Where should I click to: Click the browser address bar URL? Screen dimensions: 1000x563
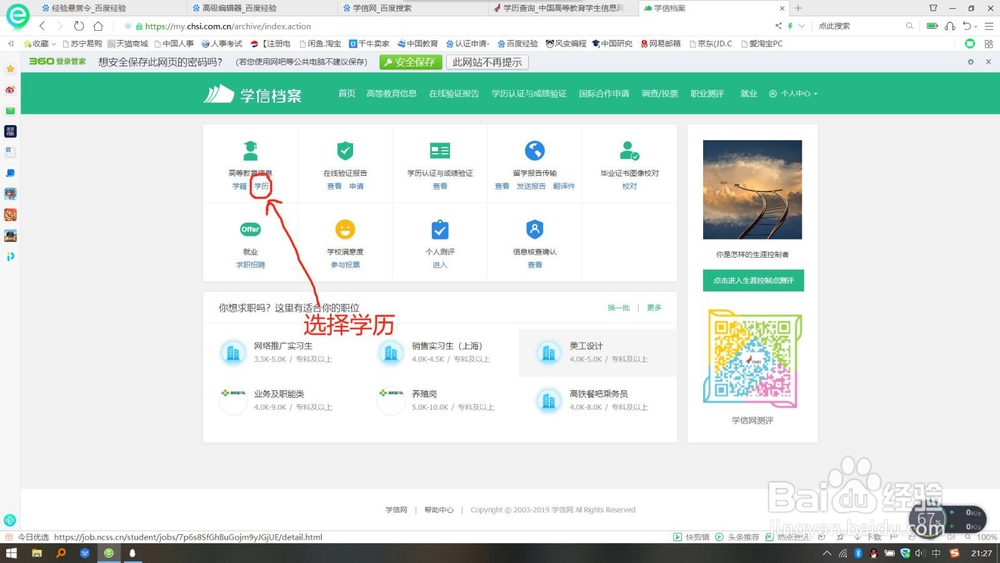pyautogui.click(x=228, y=26)
